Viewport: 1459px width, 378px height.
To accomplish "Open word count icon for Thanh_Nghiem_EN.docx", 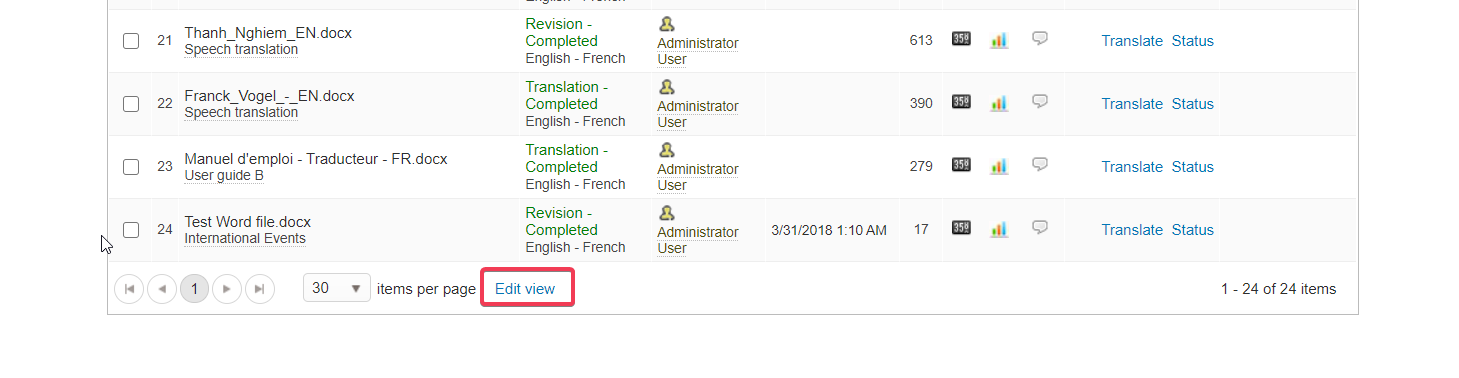I will point(961,39).
